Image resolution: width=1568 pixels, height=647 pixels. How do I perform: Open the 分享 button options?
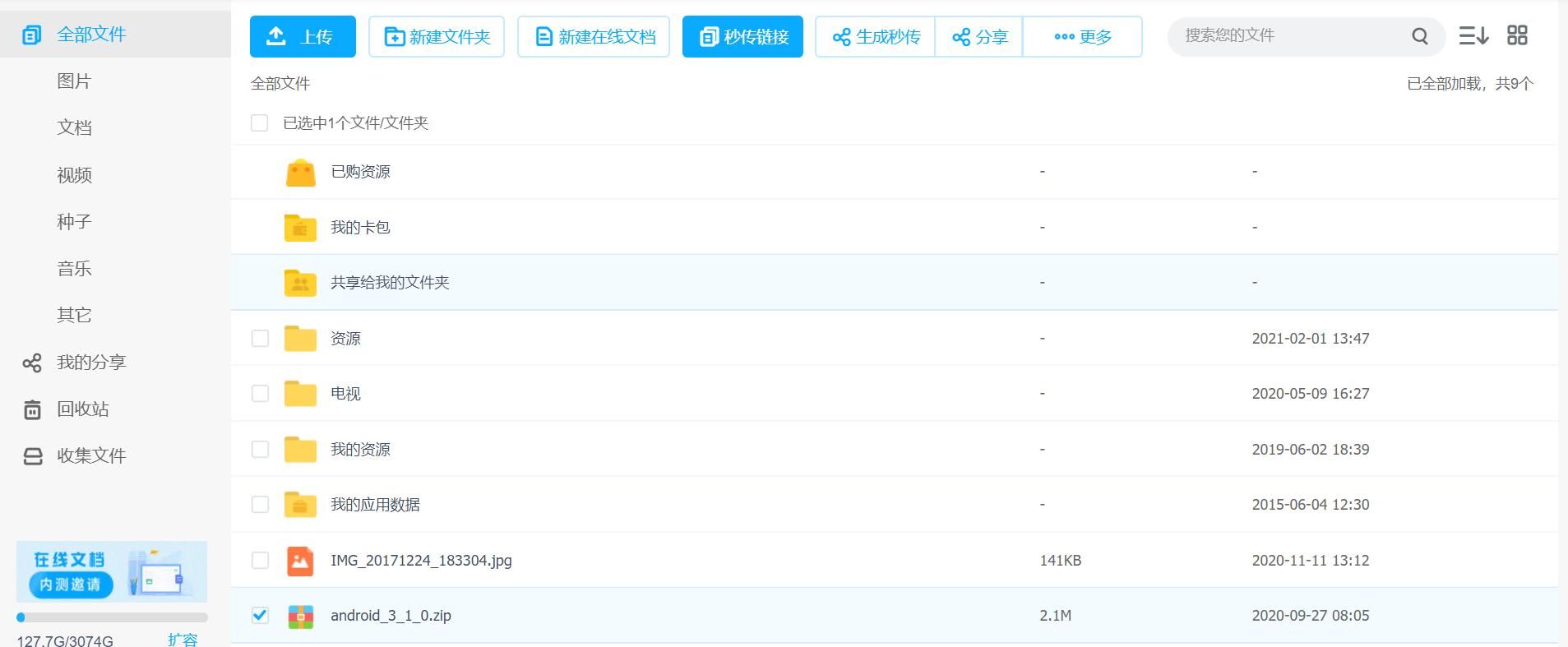(x=978, y=37)
